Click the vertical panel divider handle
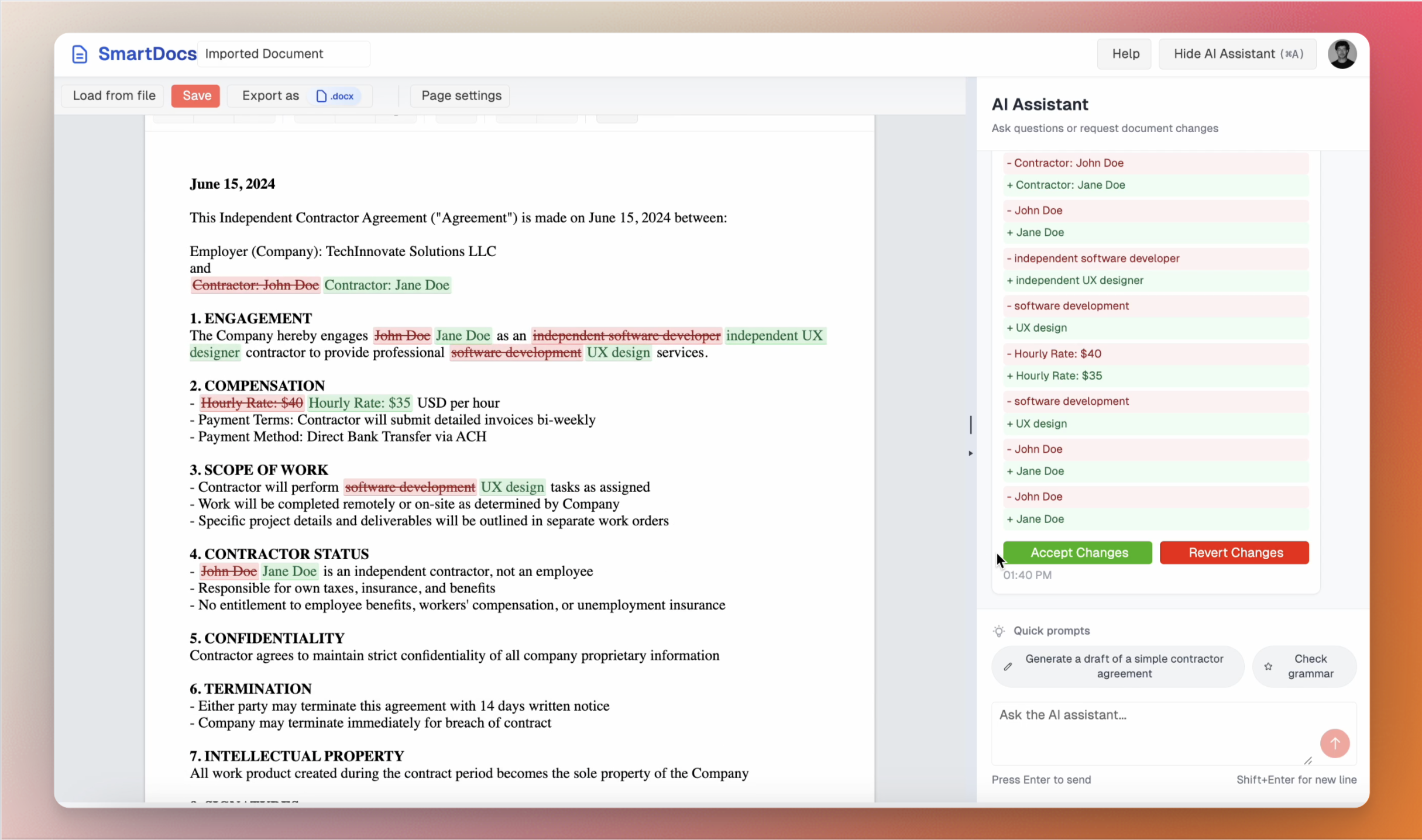1422x840 pixels. click(x=971, y=425)
